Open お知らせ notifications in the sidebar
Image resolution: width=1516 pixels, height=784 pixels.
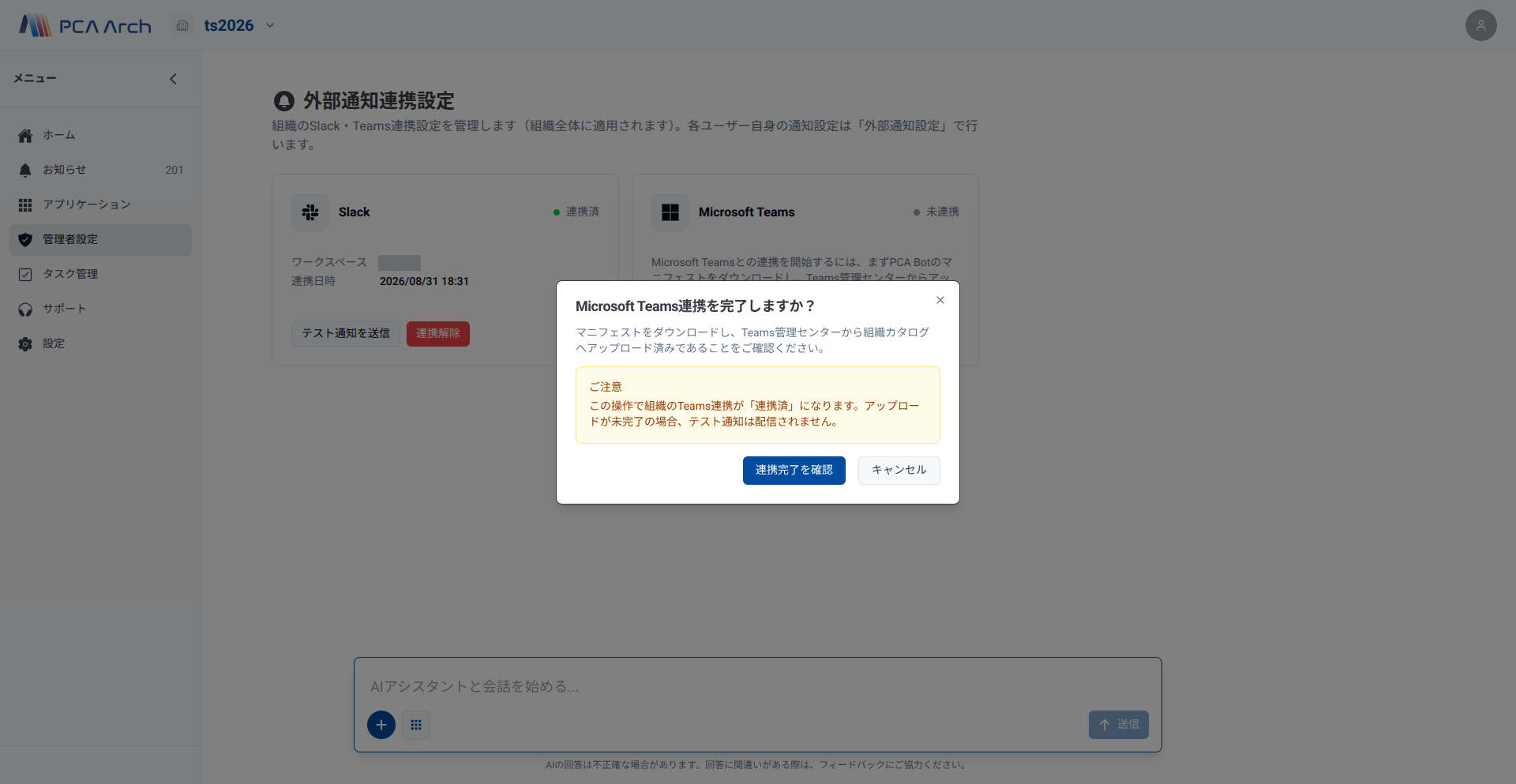point(100,170)
